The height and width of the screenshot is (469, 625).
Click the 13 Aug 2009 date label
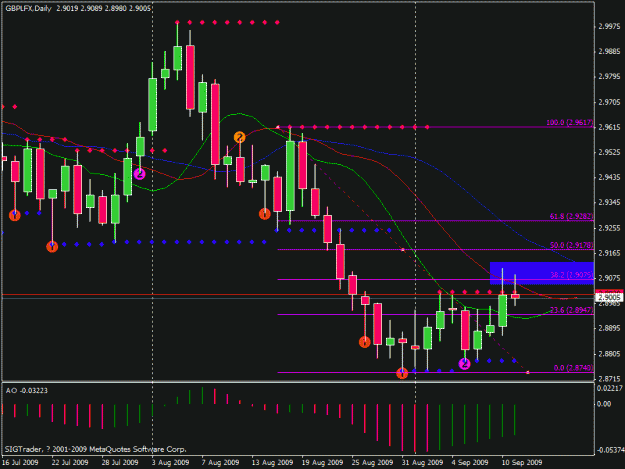[272, 462]
